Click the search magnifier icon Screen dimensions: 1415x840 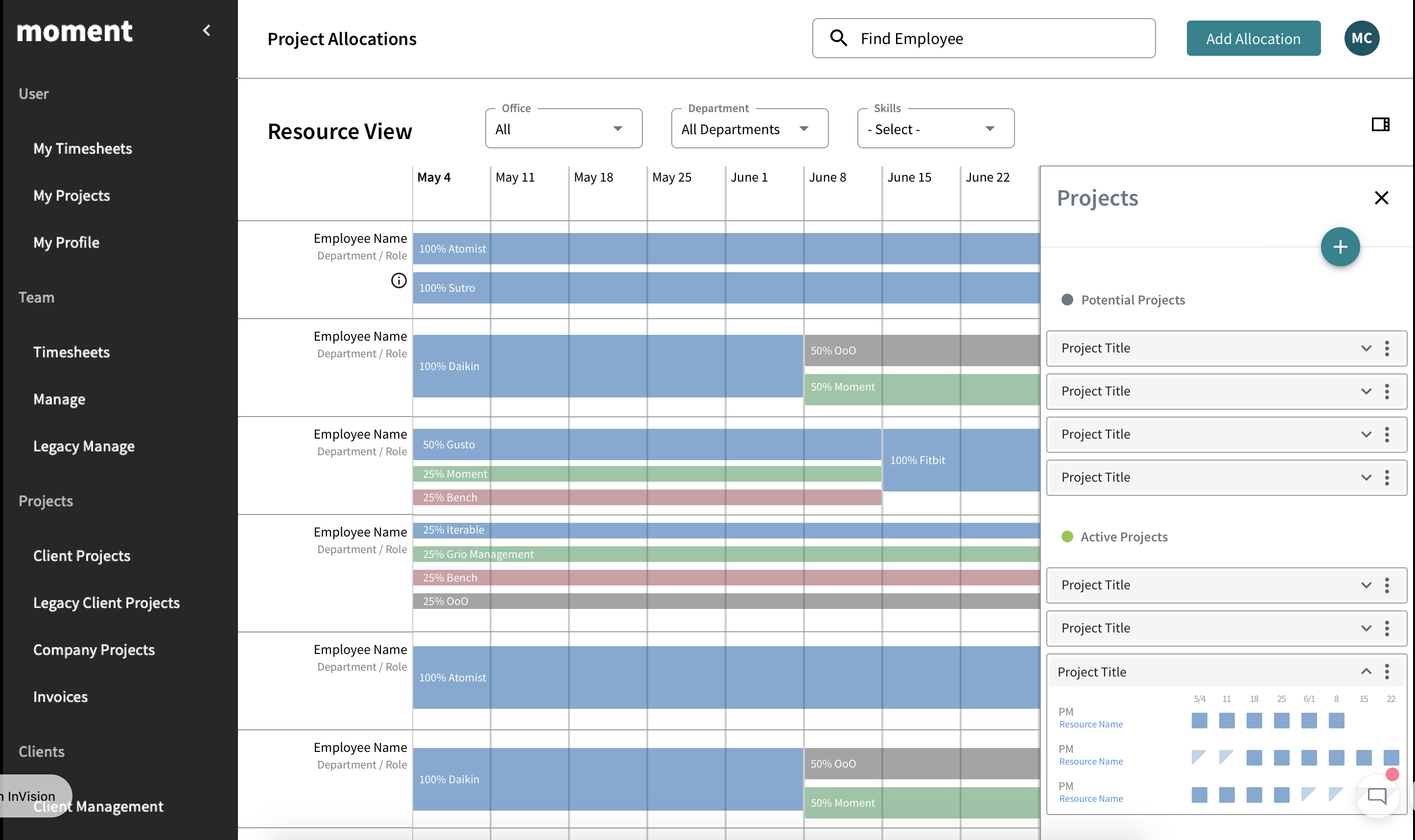click(x=838, y=39)
